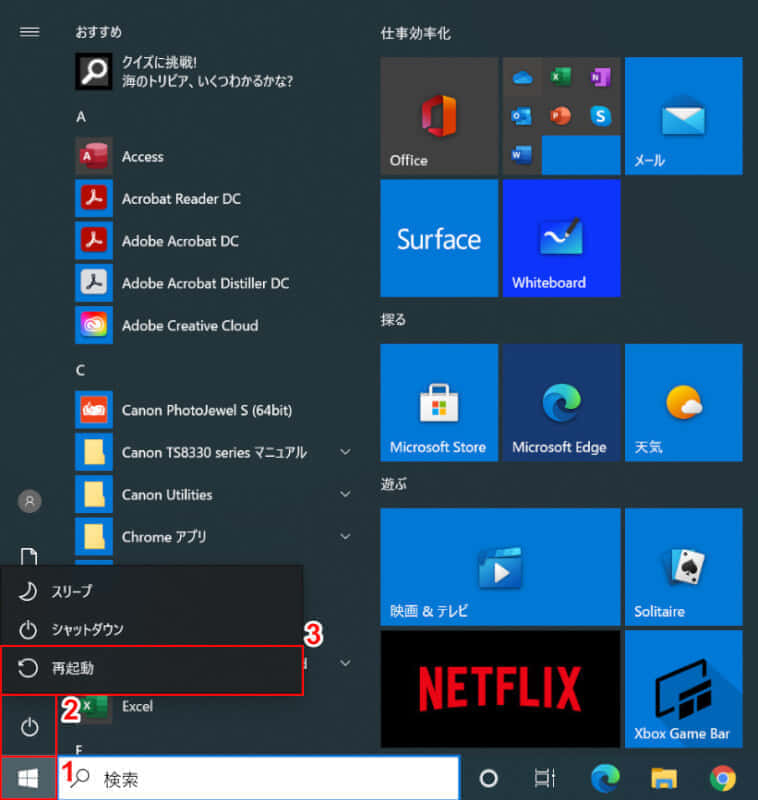Open the PowerPoint mini icon in the tile group
758x800 pixels.
tap(561, 116)
